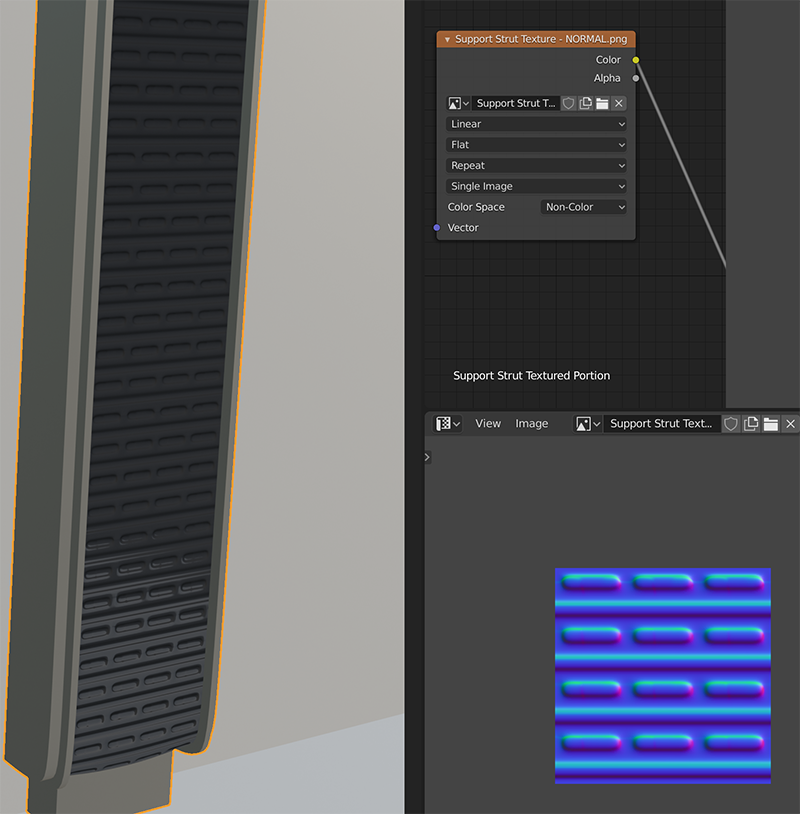Browse images dropdown in image editor header
The height and width of the screenshot is (814, 800).
click(588, 424)
